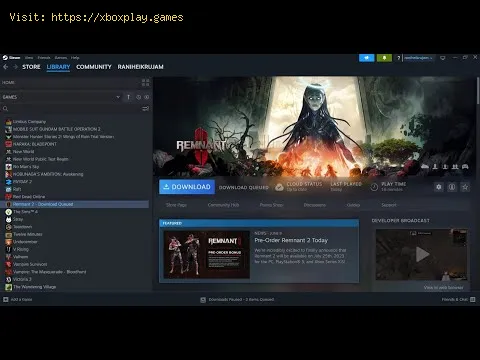480x360 pixels.
Task: Click the question mark help icon
Action: (398, 58)
